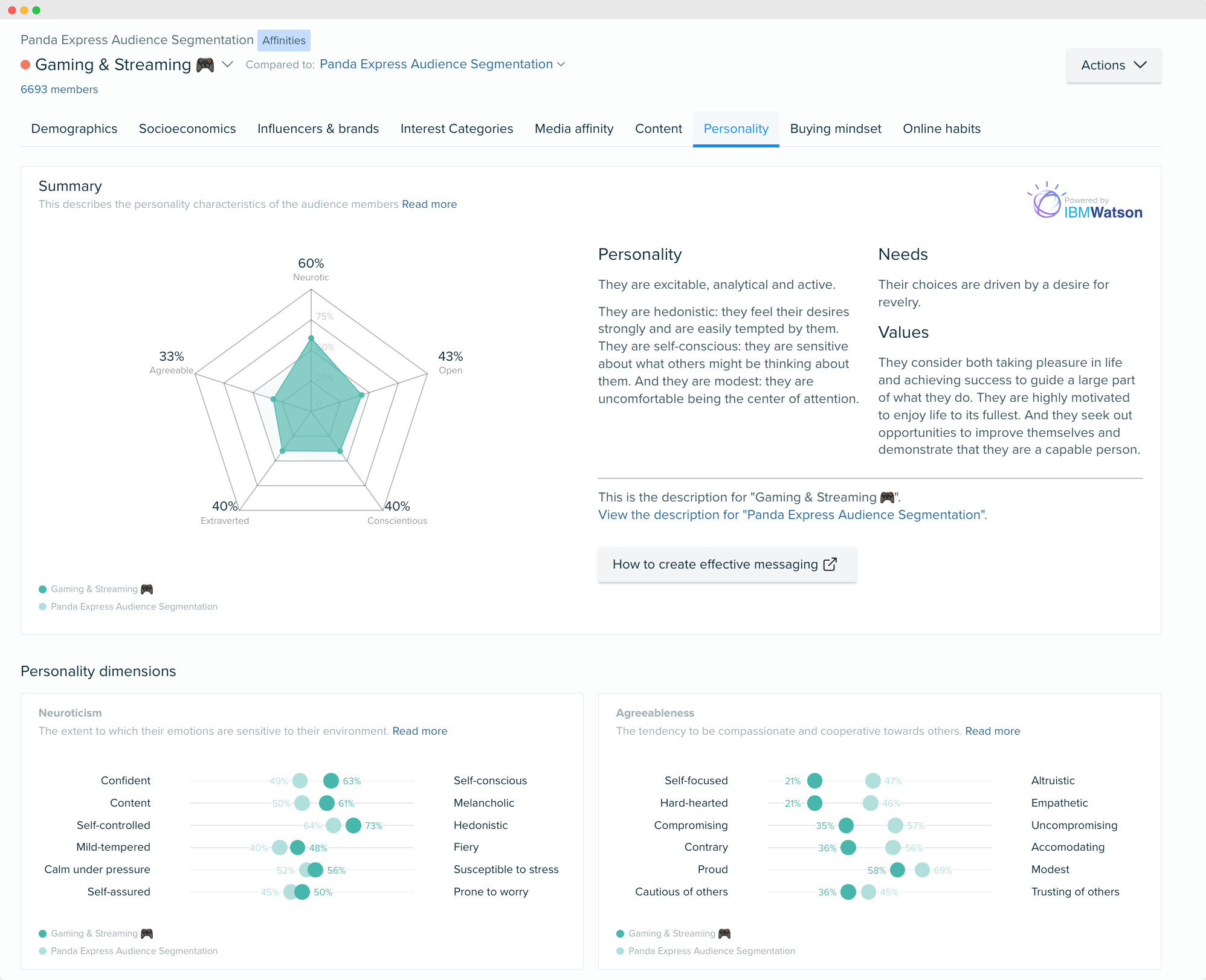This screenshot has width=1206, height=980.
Task: Select the Demographics tab
Action: coord(75,128)
